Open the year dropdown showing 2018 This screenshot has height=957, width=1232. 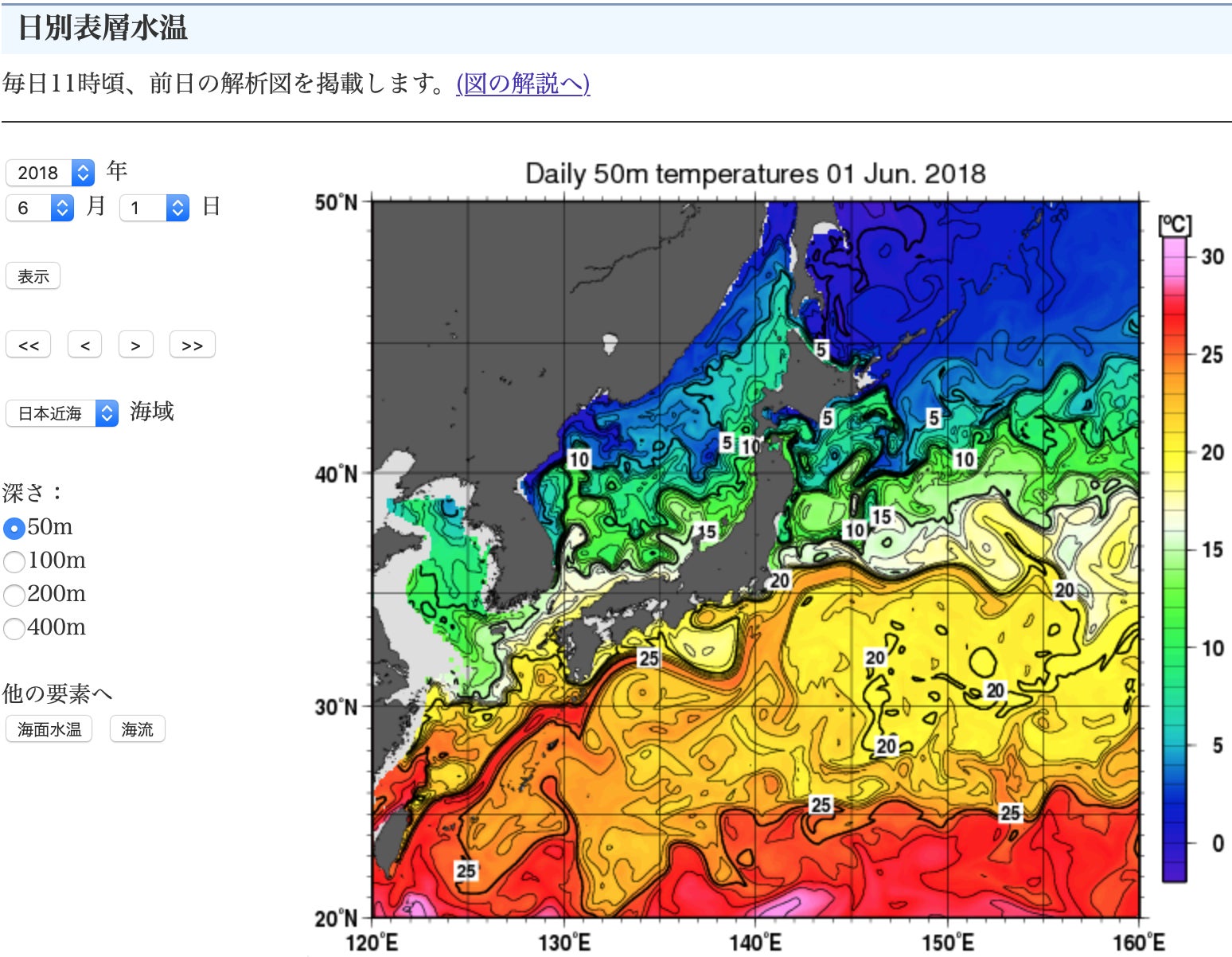[x=50, y=173]
